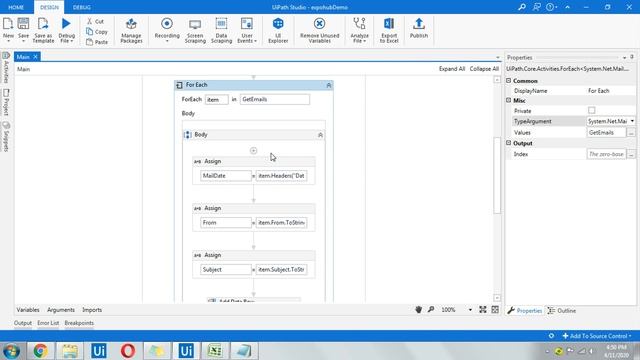The height and width of the screenshot is (360, 640).
Task: Click the Paste command
Action: (x=97, y=42)
